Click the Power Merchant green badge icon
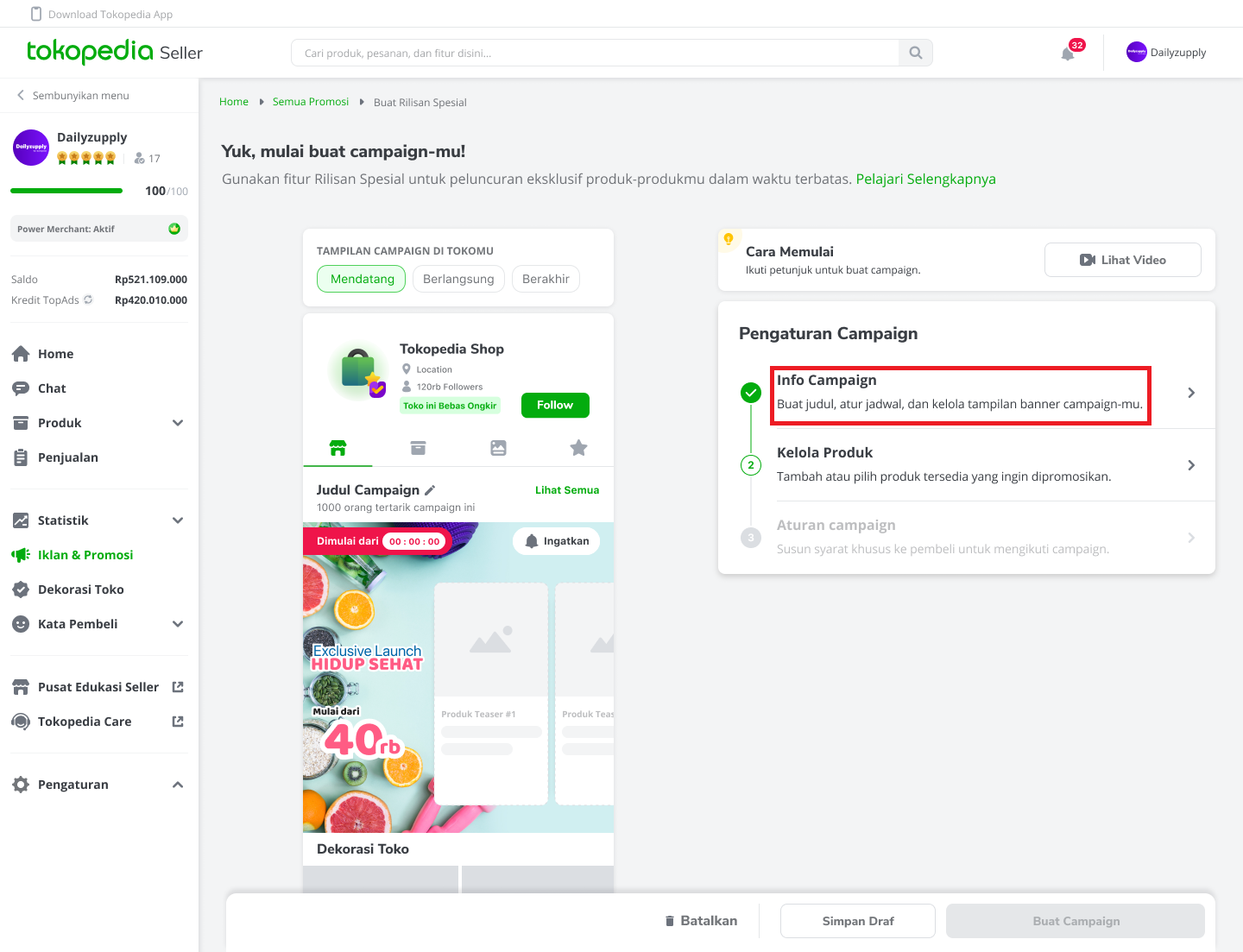 pyautogui.click(x=174, y=229)
